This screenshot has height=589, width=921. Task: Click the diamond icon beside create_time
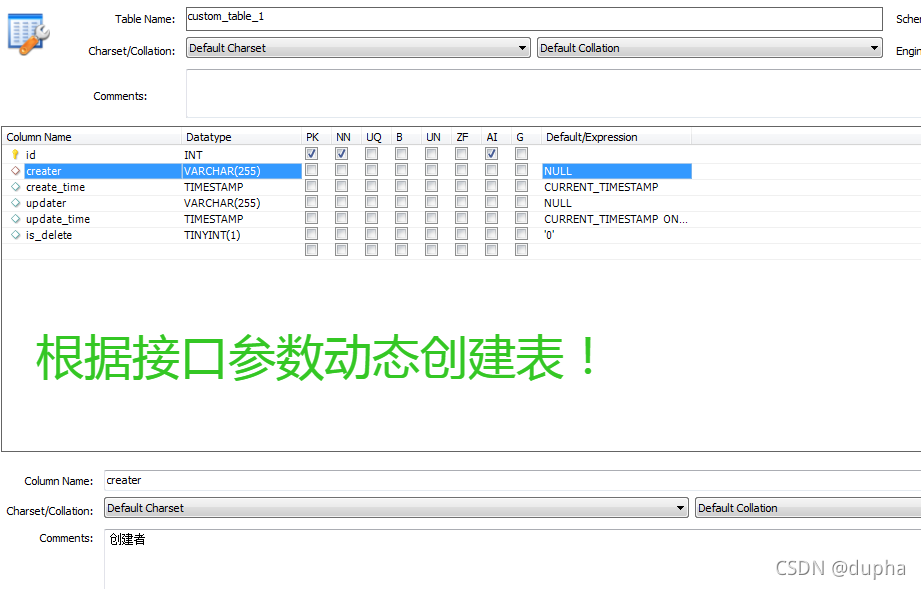(x=15, y=187)
